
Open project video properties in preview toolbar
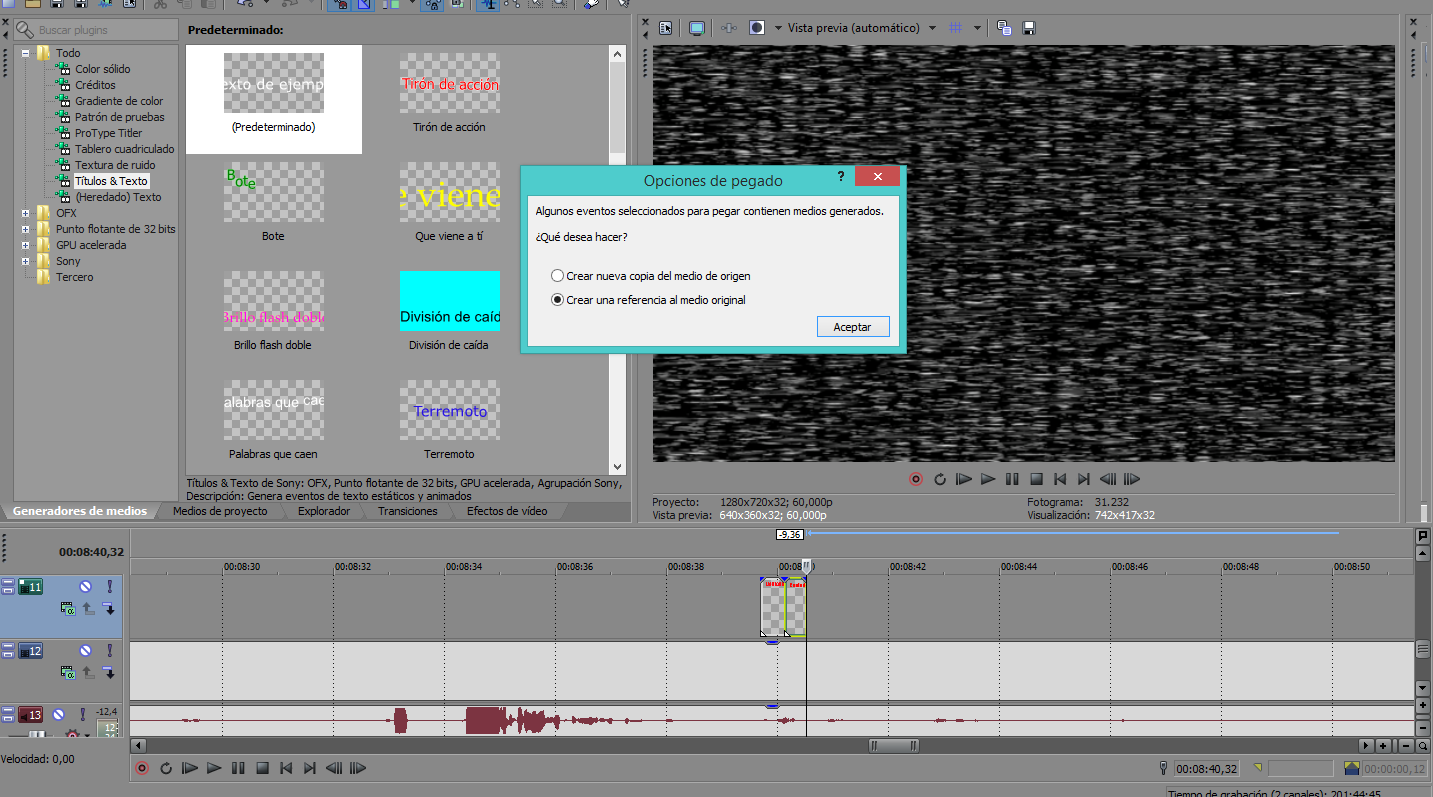pyautogui.click(x=666, y=28)
